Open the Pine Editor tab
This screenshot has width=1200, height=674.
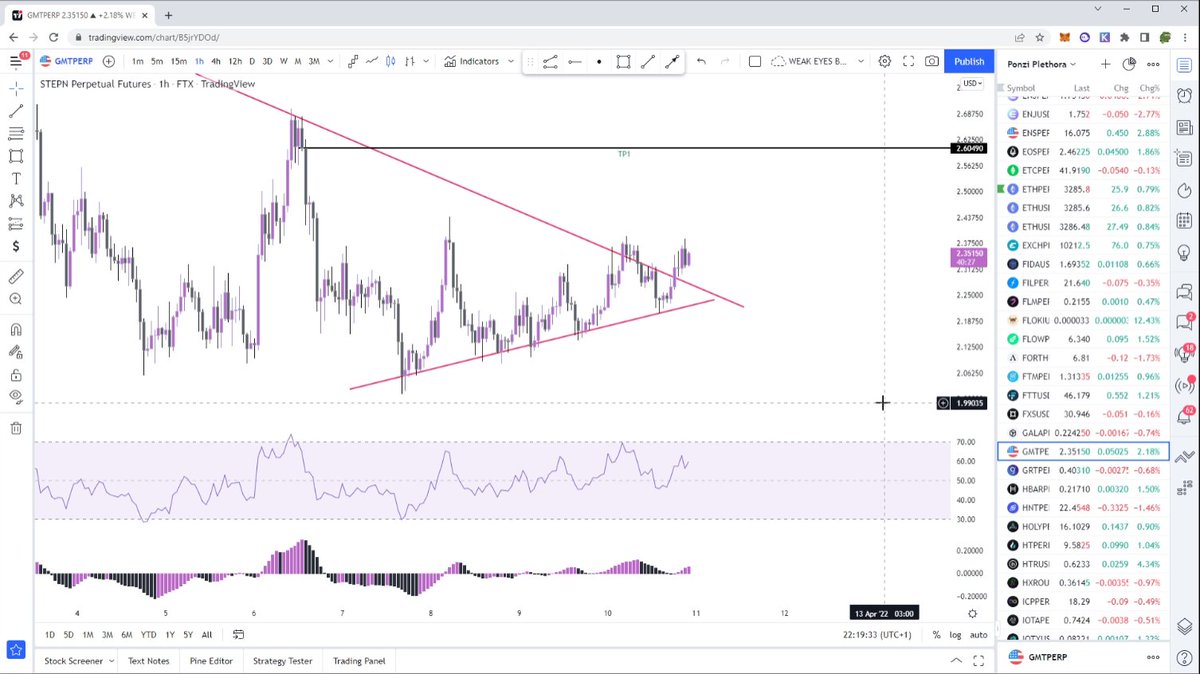click(211, 661)
